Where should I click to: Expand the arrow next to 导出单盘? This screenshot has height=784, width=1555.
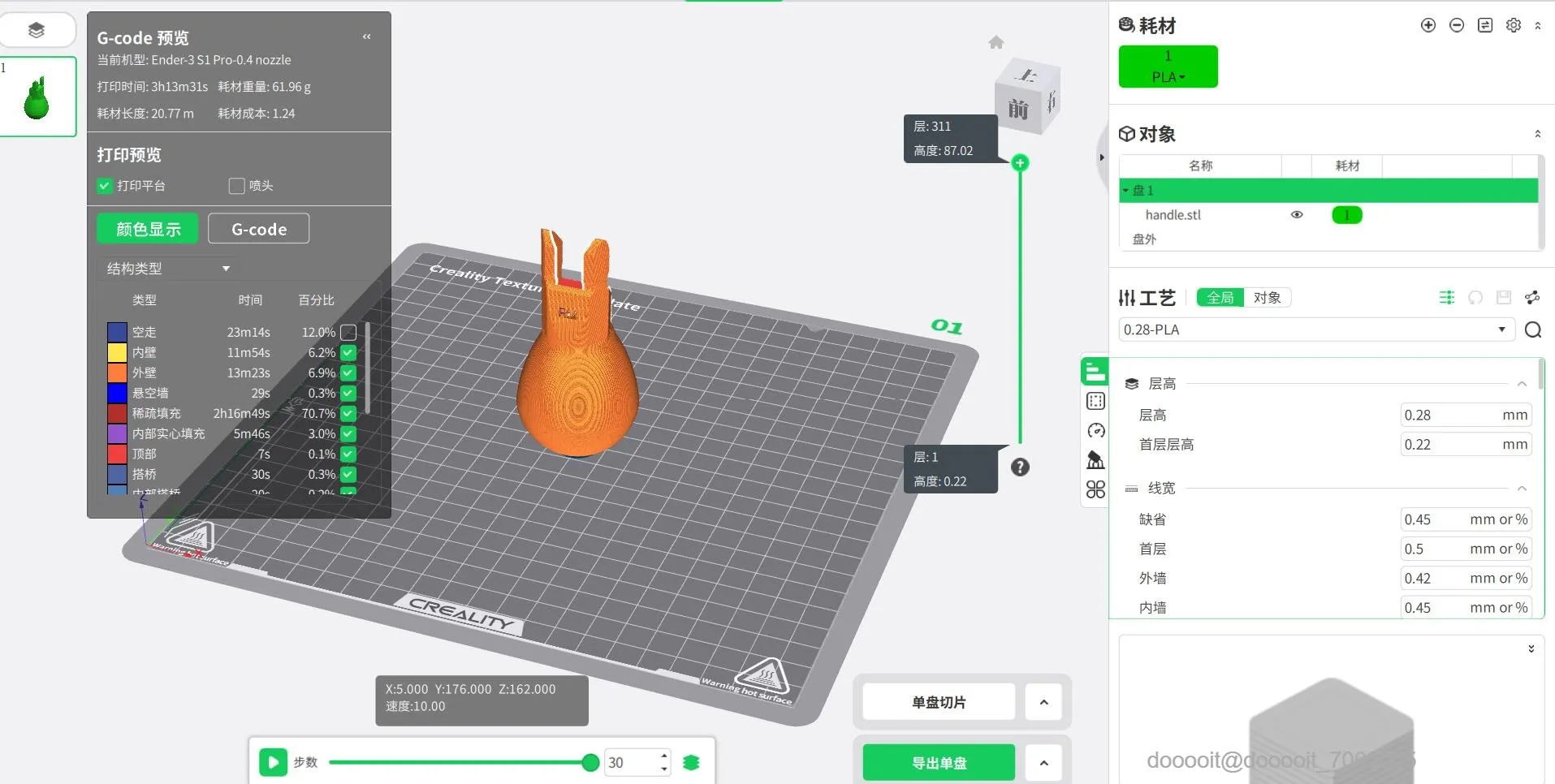pos(1043,763)
